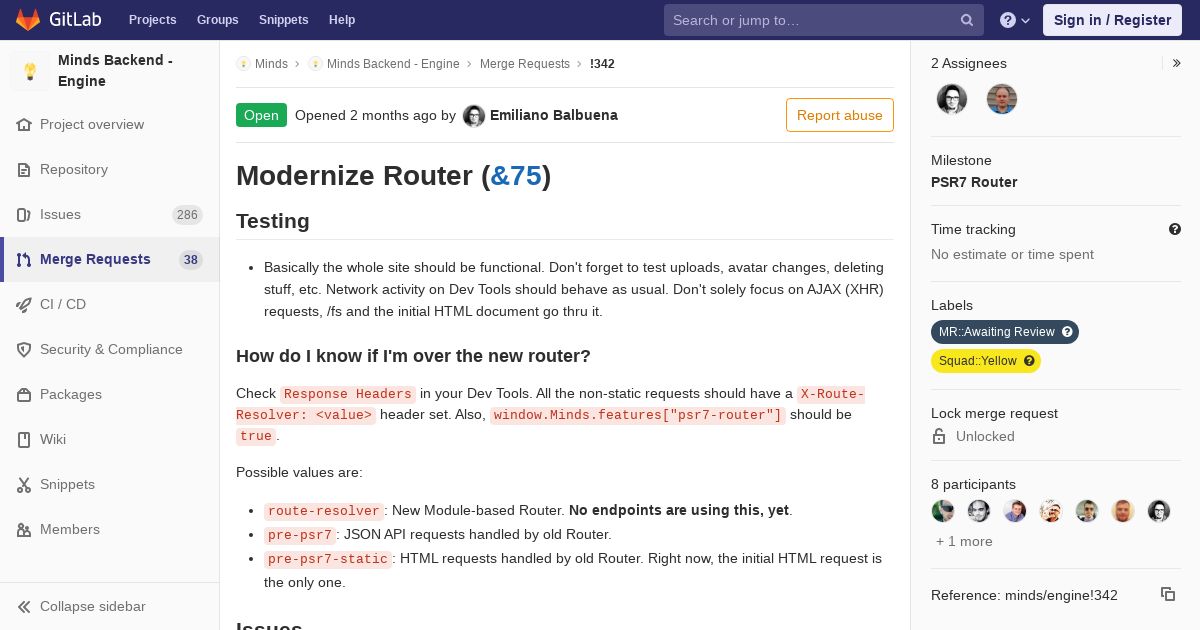Open the PSR7 Router milestone
The width and height of the screenshot is (1200, 630).
click(x=974, y=182)
